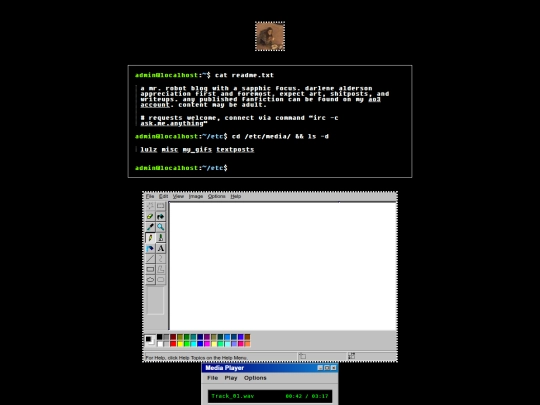Open the Paint Help menu
Image resolution: width=540 pixels, height=405 pixels.
click(x=236, y=196)
